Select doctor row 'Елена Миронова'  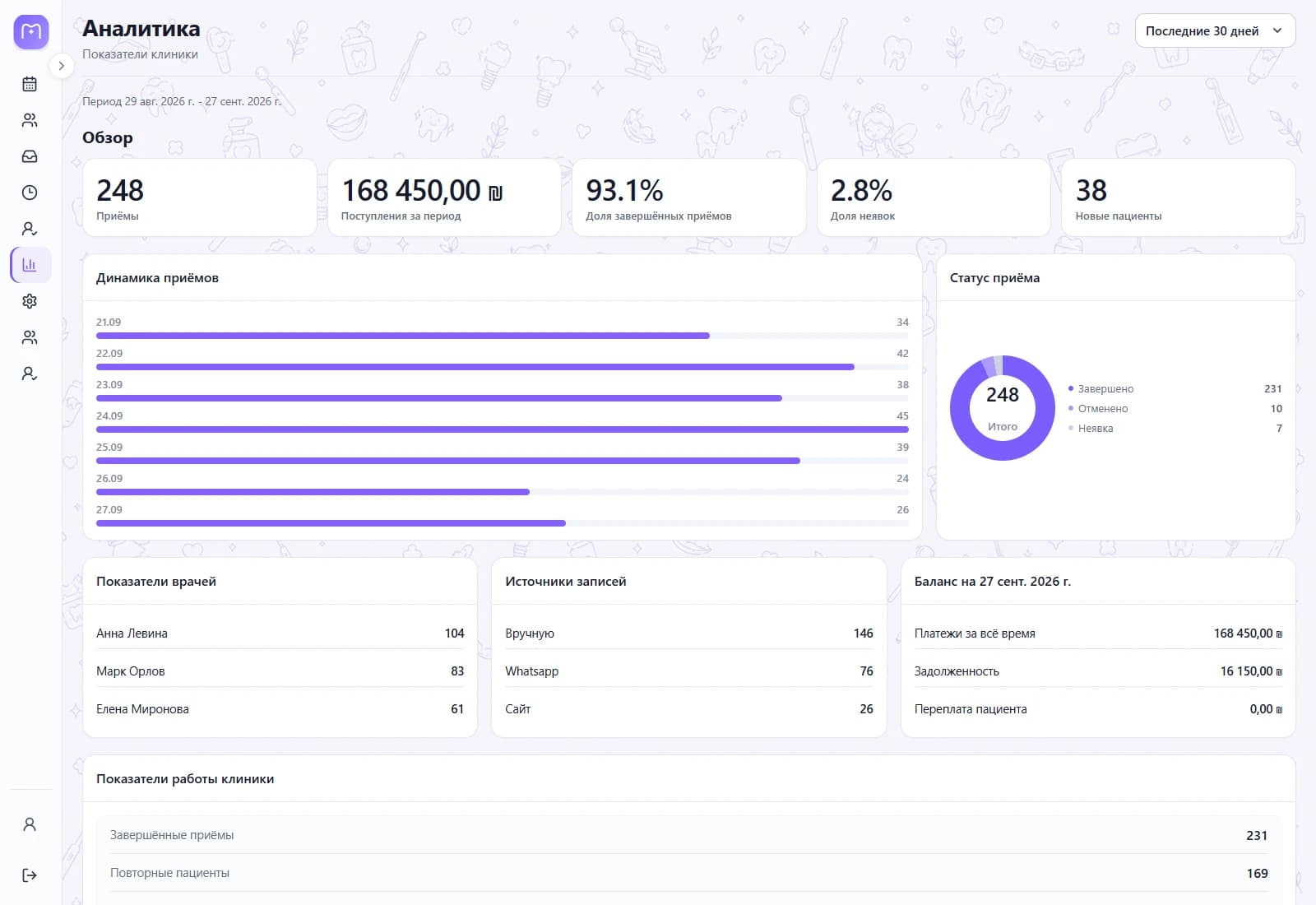point(280,709)
